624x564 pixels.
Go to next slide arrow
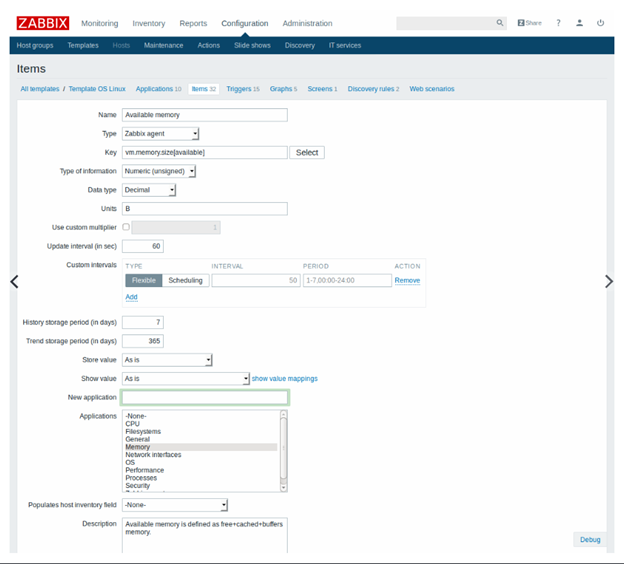click(609, 281)
